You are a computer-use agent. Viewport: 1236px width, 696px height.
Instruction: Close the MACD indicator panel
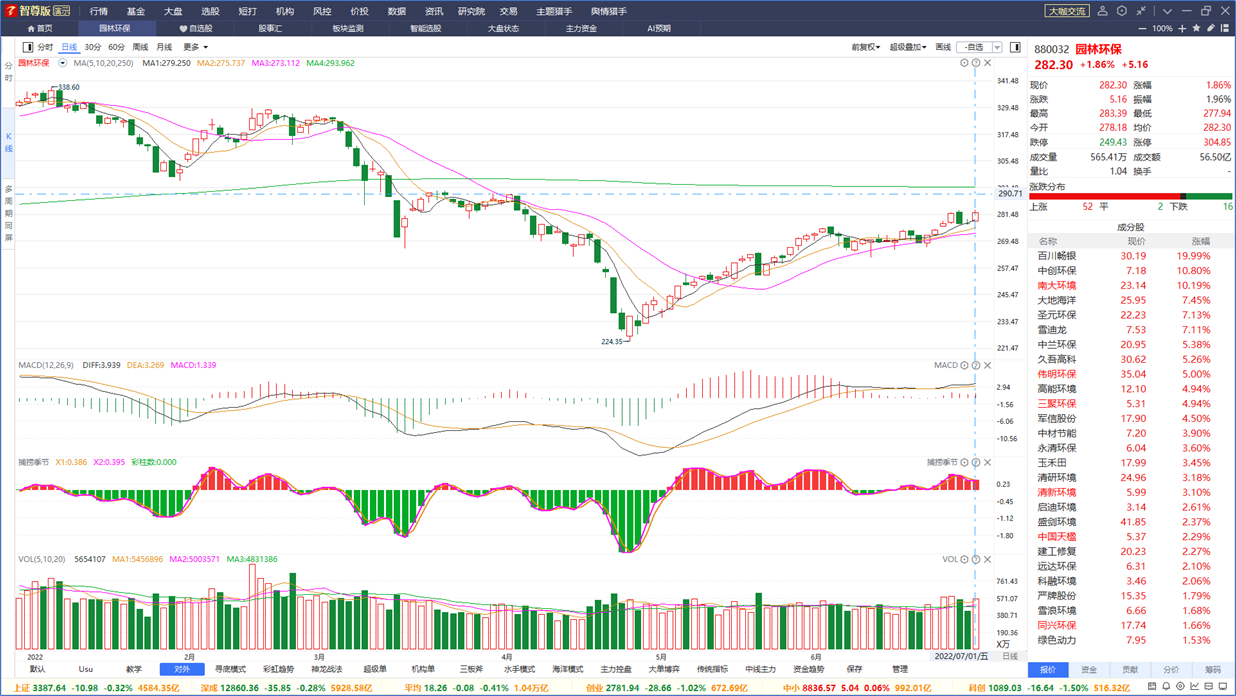(987, 365)
